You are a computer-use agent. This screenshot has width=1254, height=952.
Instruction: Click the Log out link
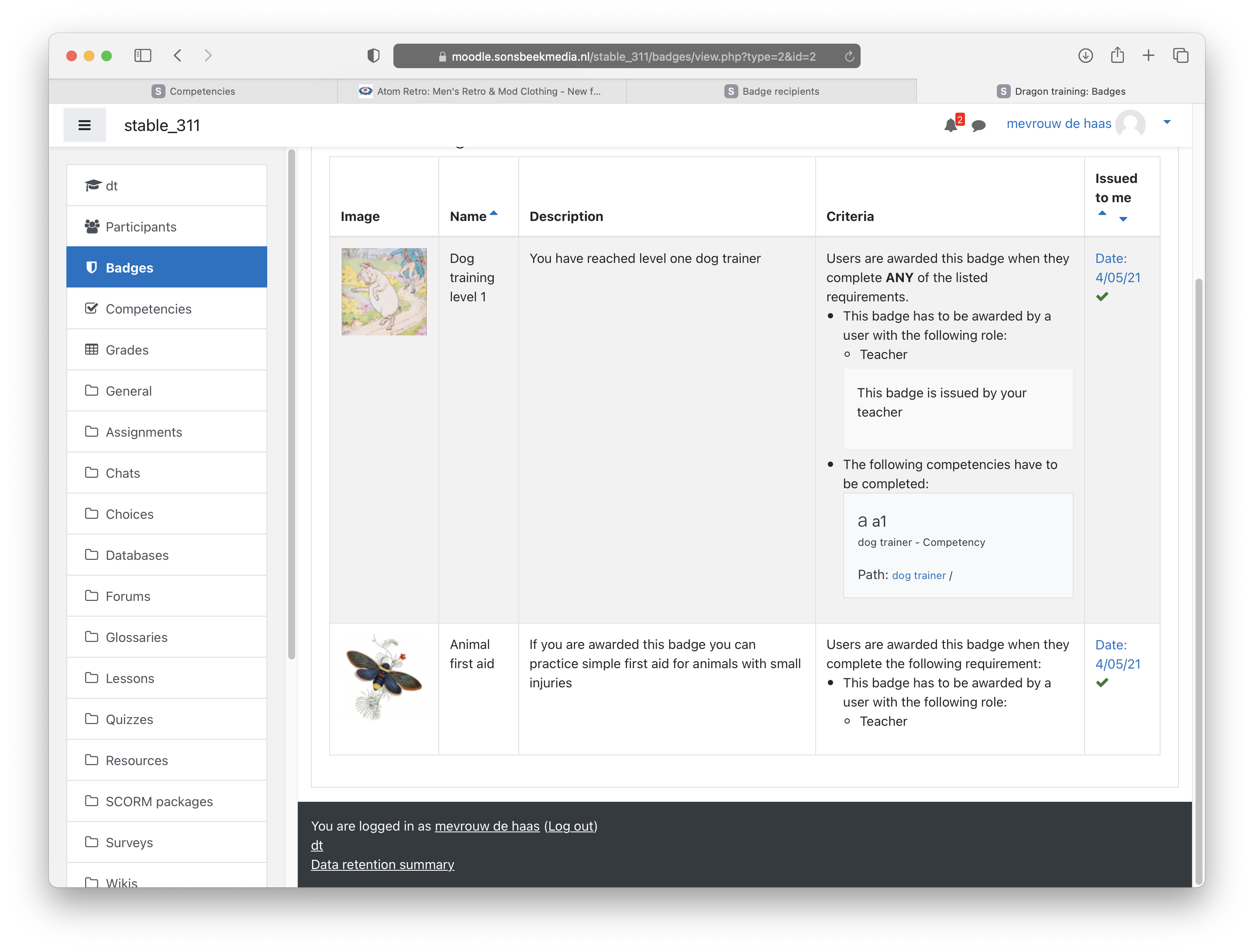point(571,826)
